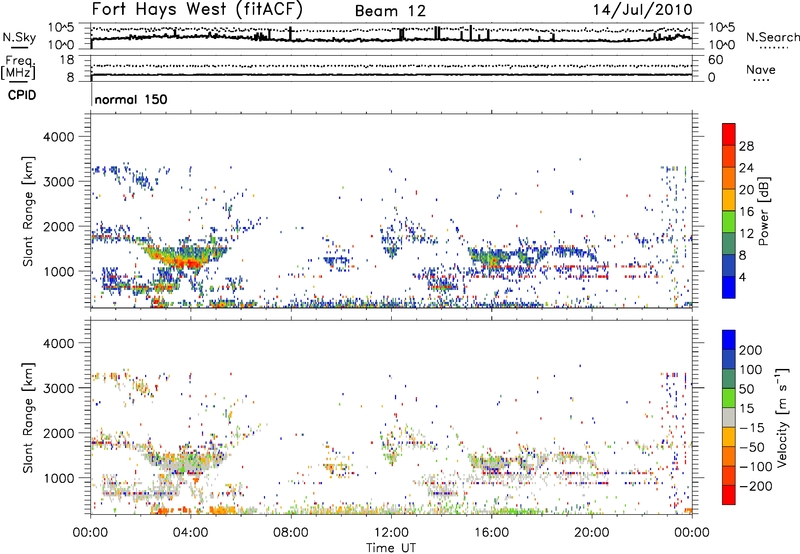Click the '18' tick of the frequency axis

tap(67, 60)
